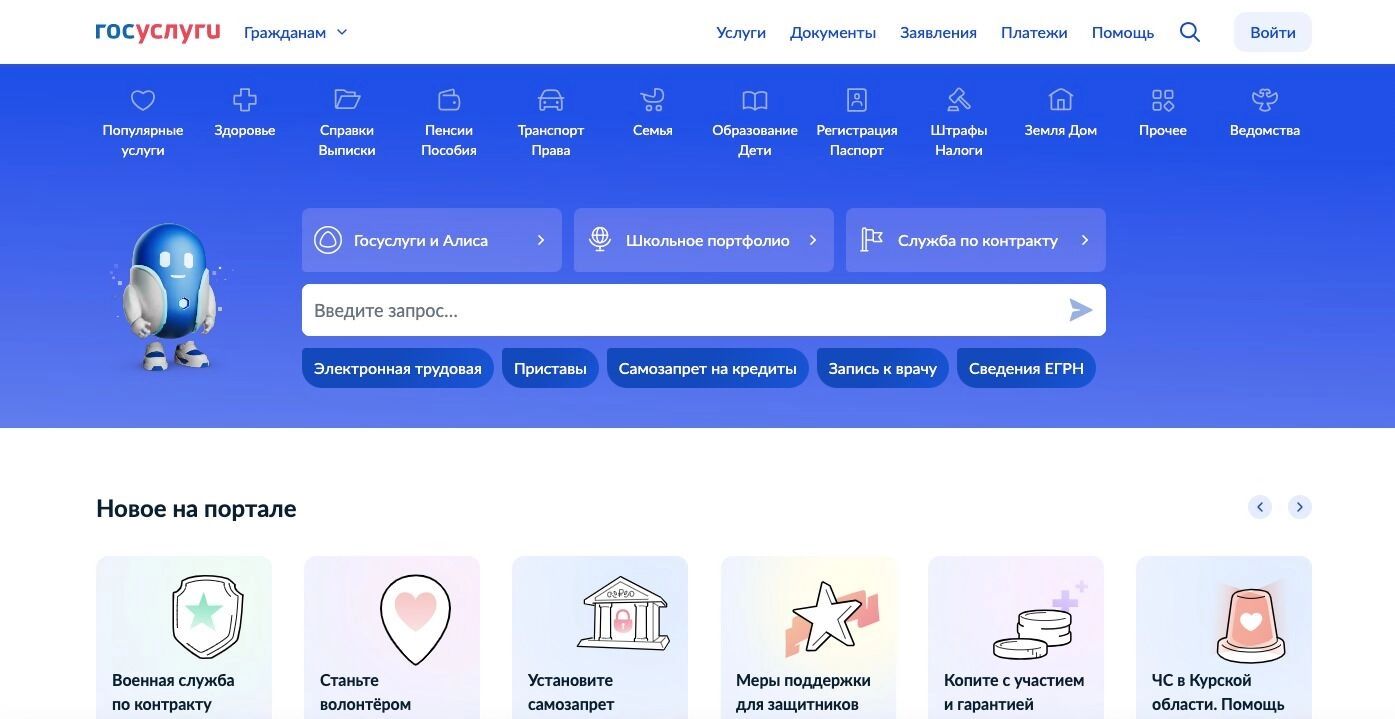Open the Пенсии Пособия wallet icon
1395x719 pixels.
[449, 100]
